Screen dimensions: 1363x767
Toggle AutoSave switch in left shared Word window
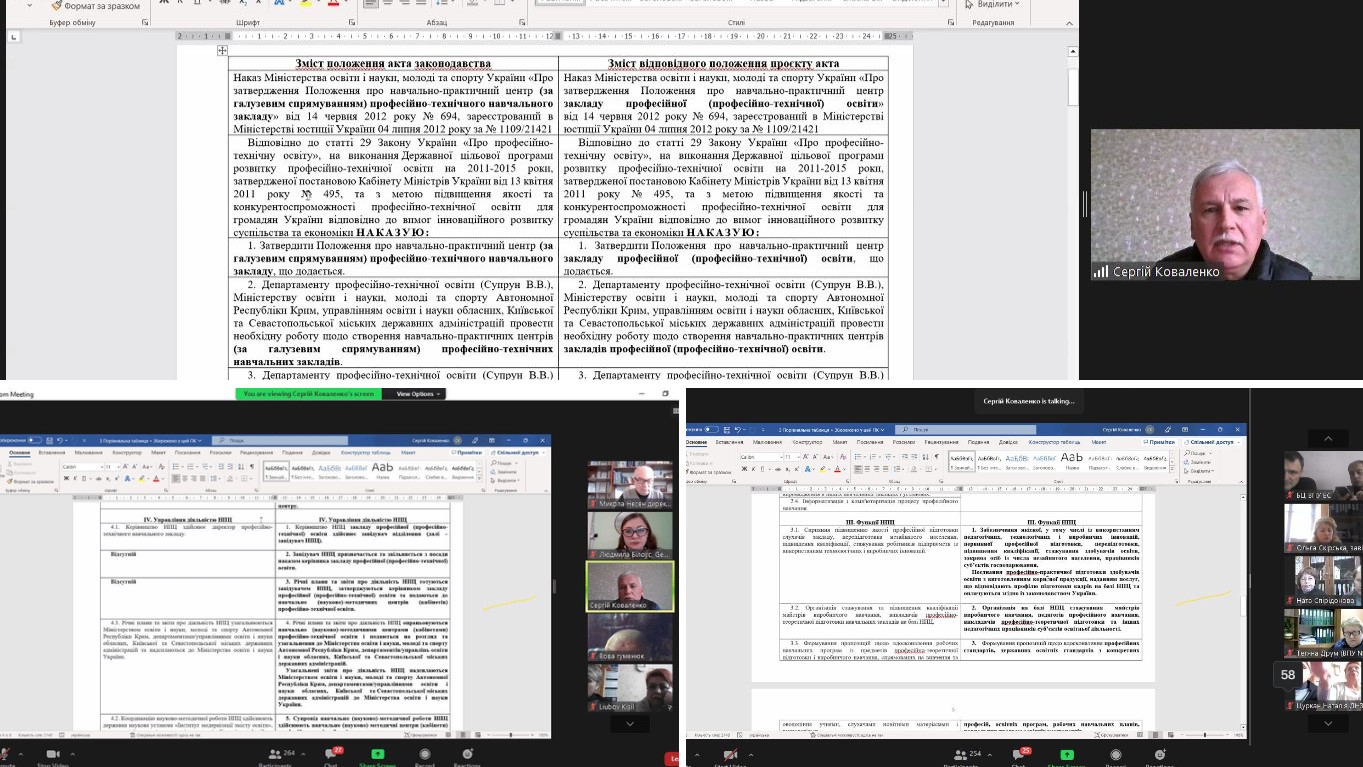(x=34, y=440)
